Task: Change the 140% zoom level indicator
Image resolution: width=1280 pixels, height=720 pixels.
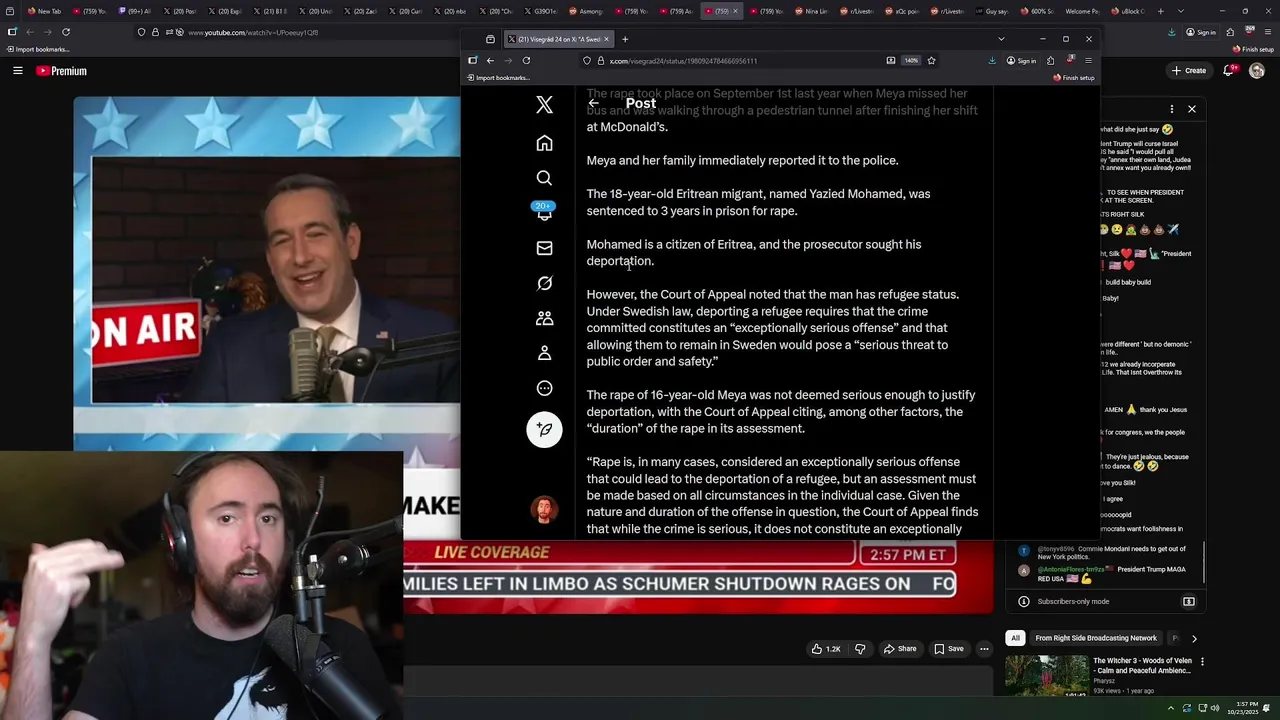Action: pos(911,60)
